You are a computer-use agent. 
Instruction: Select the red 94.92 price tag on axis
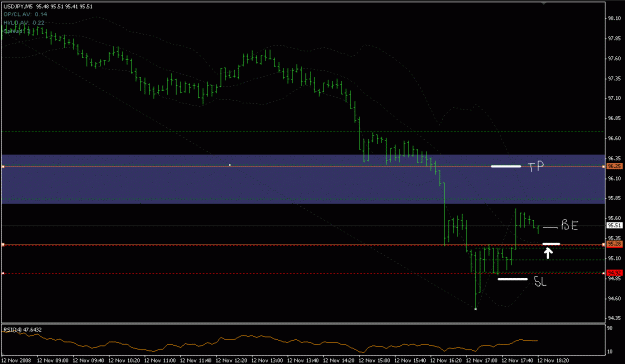coord(614,273)
